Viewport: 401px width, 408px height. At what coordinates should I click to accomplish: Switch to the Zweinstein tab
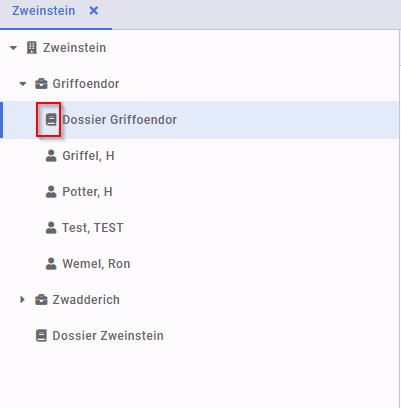click(x=44, y=11)
